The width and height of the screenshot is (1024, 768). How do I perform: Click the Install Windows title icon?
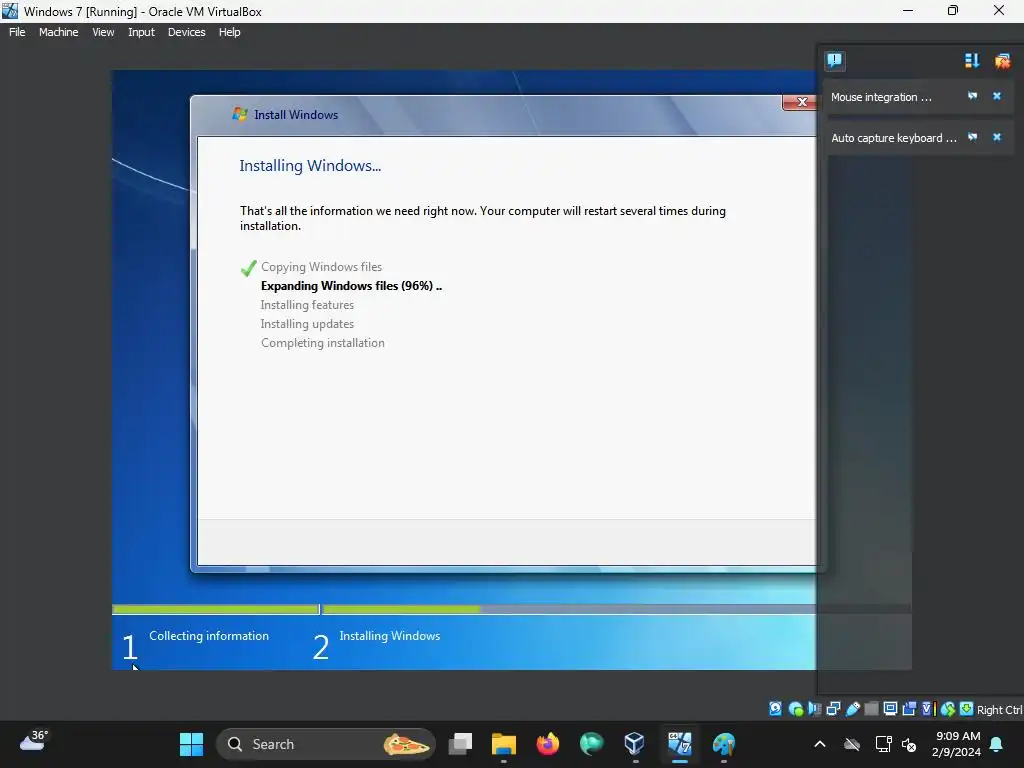[x=240, y=114]
